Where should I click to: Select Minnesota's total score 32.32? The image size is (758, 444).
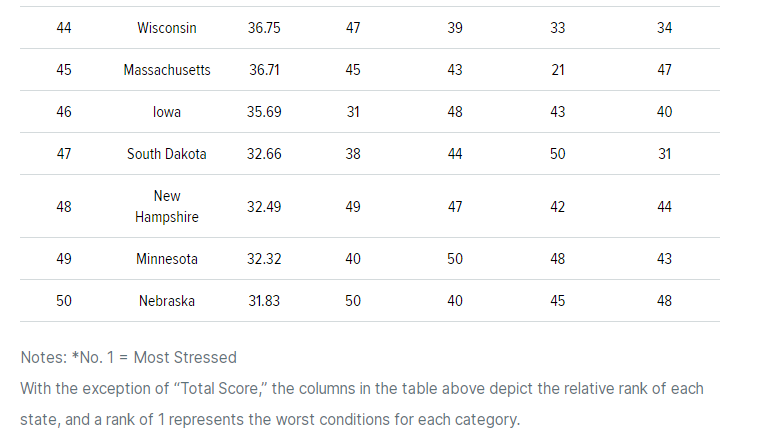(x=264, y=259)
